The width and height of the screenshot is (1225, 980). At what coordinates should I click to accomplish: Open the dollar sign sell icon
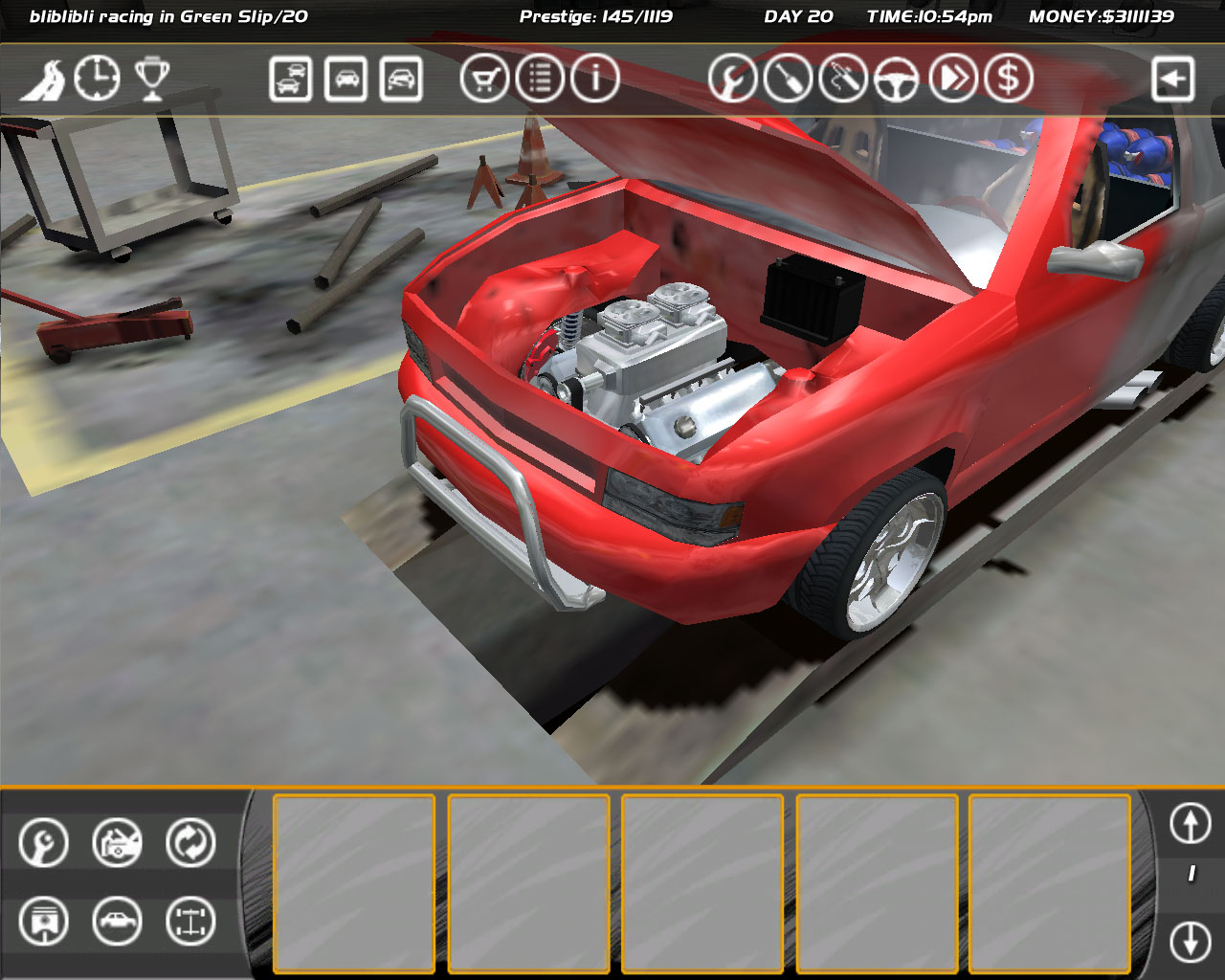click(1009, 78)
